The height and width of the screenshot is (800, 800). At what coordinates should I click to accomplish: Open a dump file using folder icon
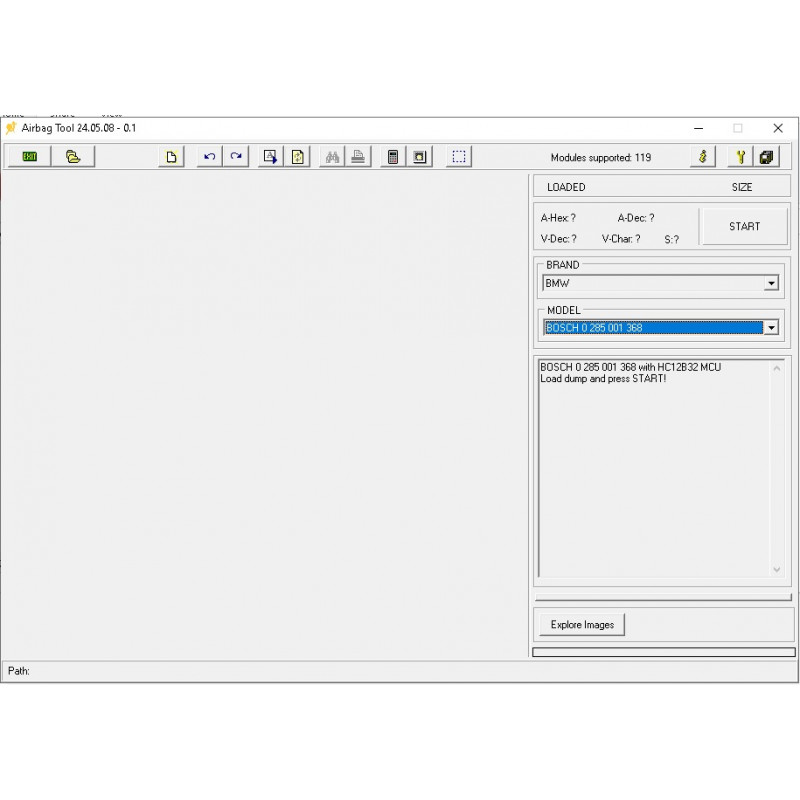[x=72, y=156]
